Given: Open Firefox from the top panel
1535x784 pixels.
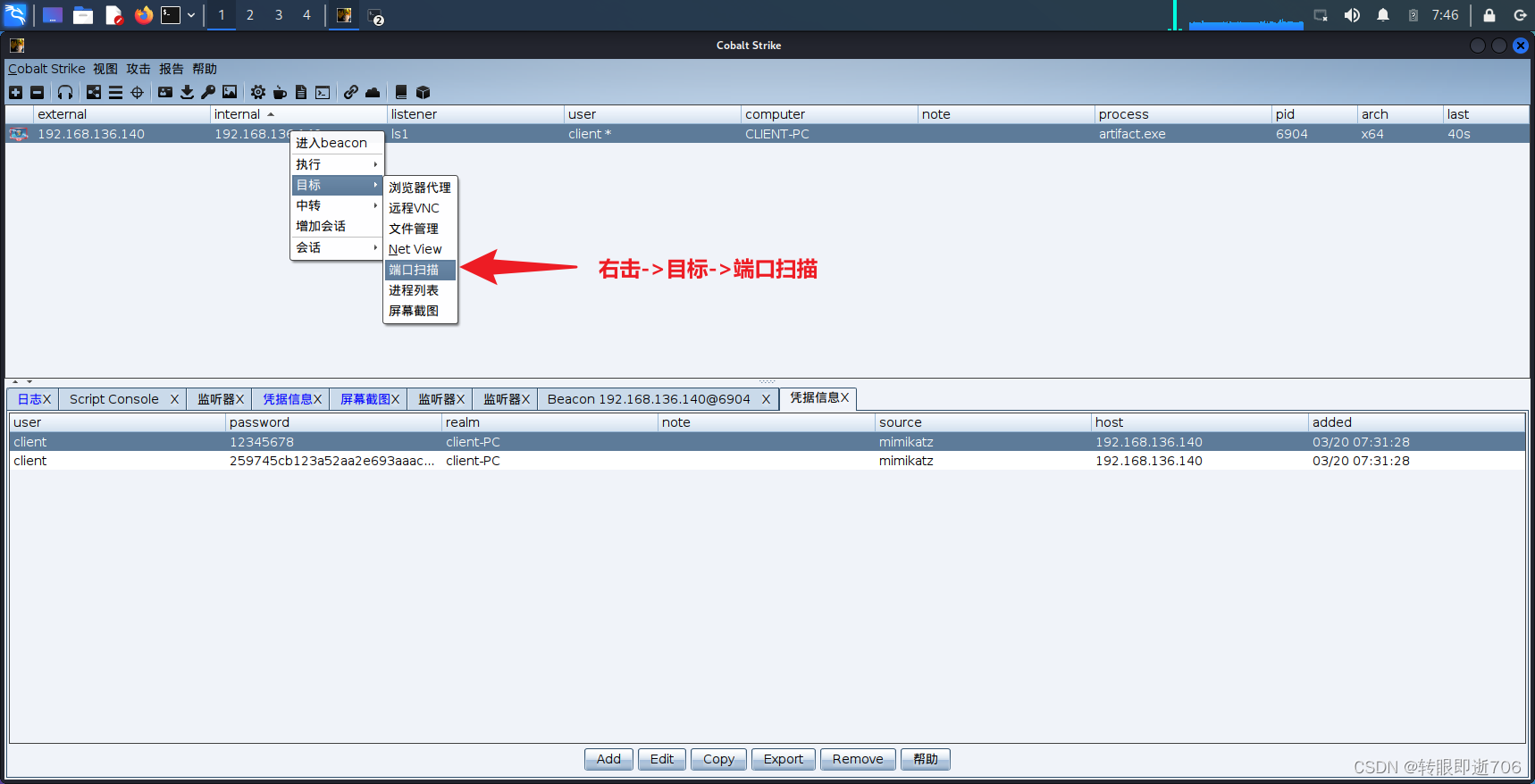Looking at the screenshot, I should click(143, 15).
